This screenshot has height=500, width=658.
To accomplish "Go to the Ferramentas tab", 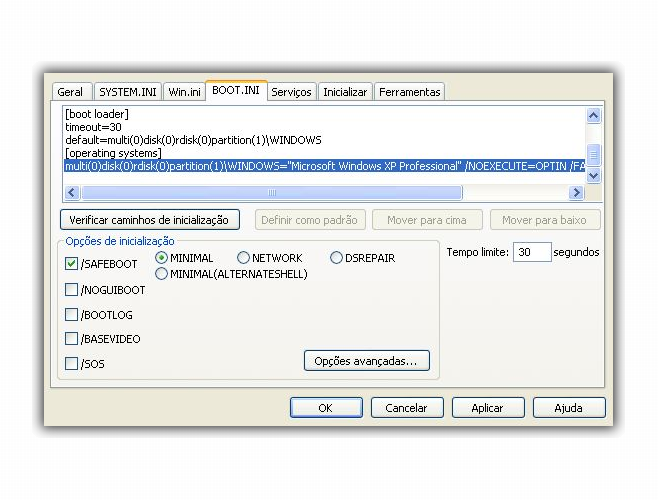I will (409, 92).
